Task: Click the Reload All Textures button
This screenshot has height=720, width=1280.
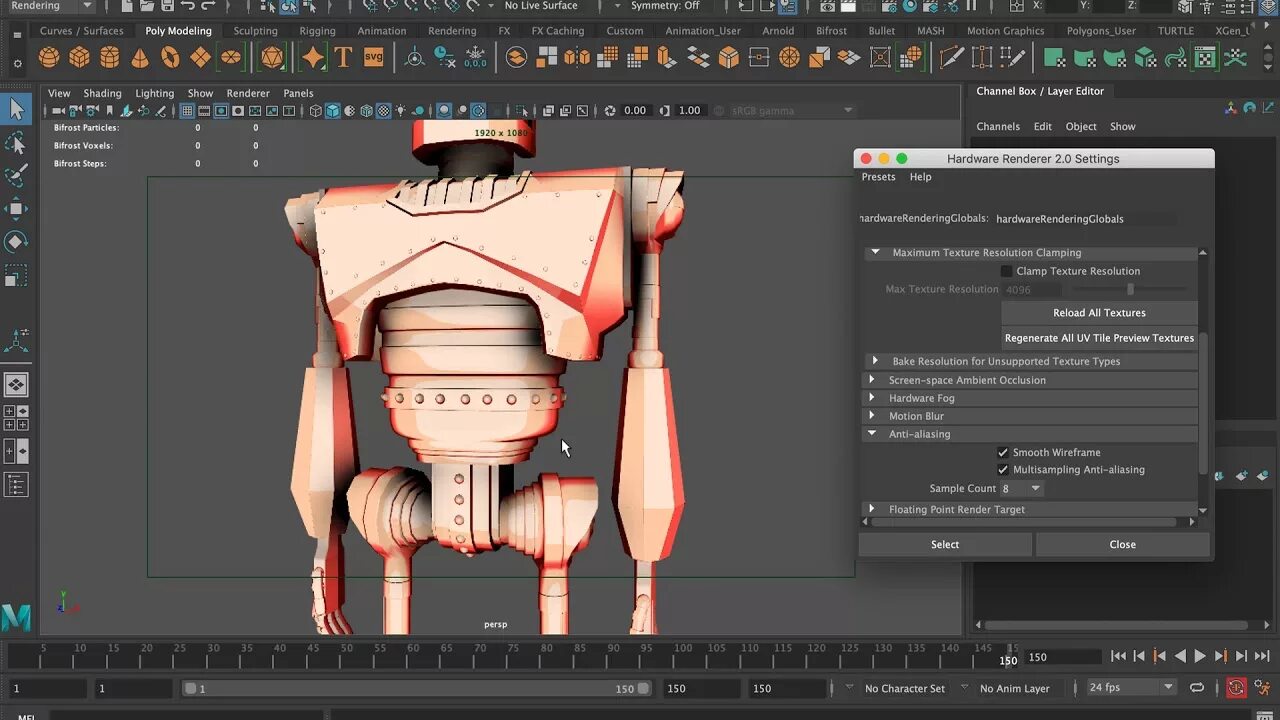Action: (1099, 313)
